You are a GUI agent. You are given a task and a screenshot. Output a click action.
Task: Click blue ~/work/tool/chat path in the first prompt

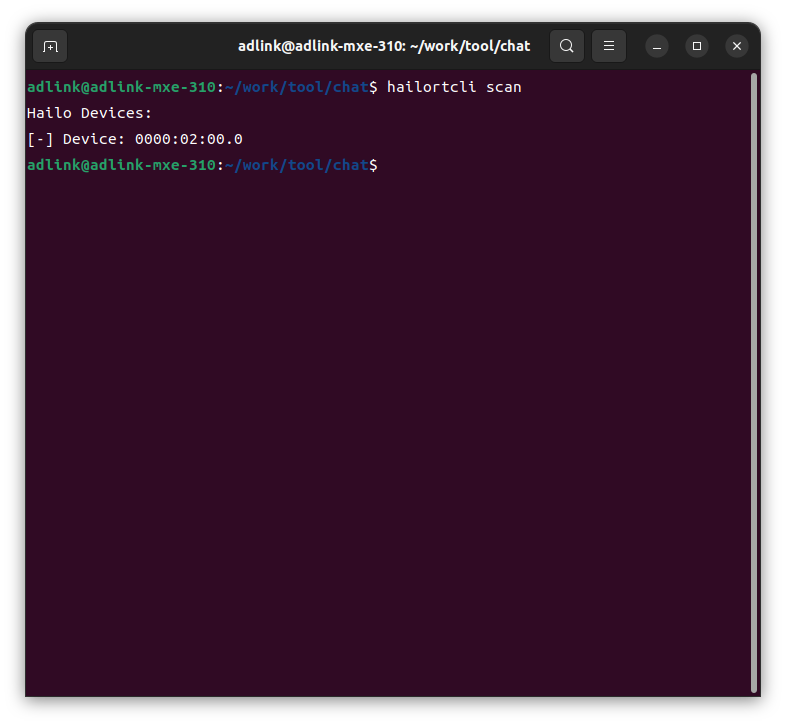297,87
